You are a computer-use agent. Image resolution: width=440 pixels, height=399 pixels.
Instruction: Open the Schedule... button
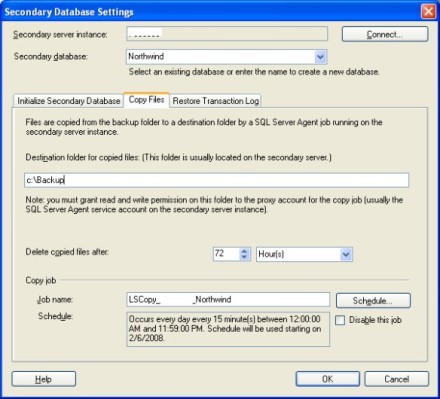click(x=373, y=301)
